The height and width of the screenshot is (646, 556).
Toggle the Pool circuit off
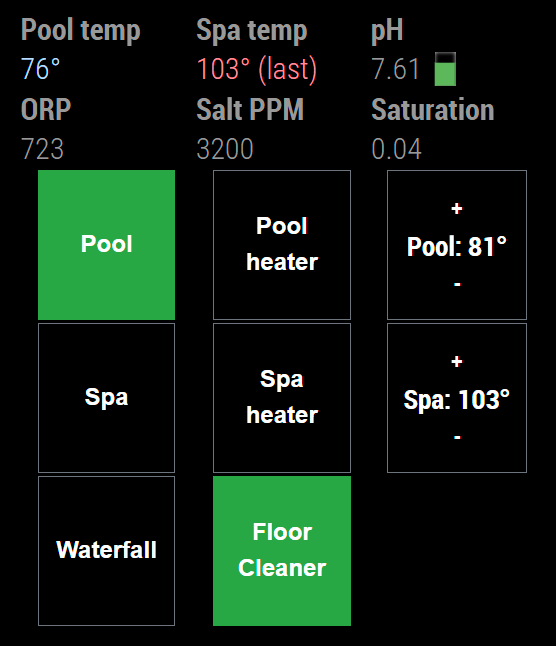[x=106, y=245]
